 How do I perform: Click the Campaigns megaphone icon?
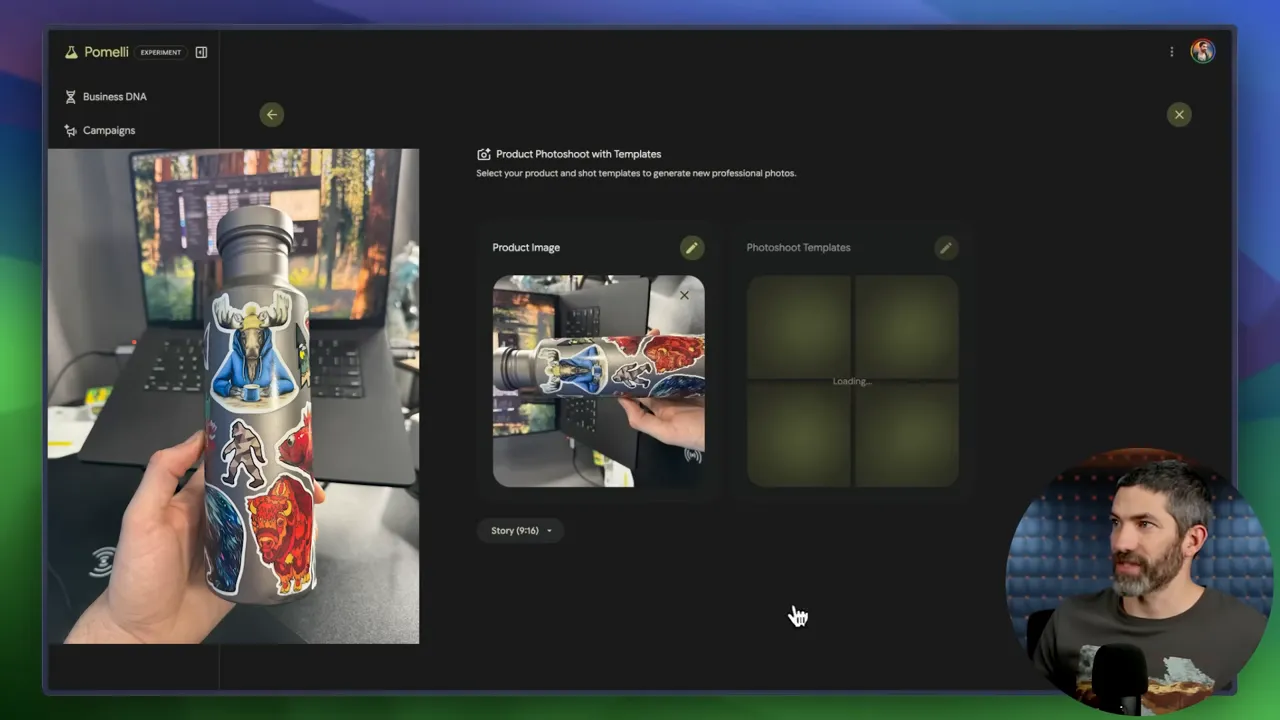[70, 131]
